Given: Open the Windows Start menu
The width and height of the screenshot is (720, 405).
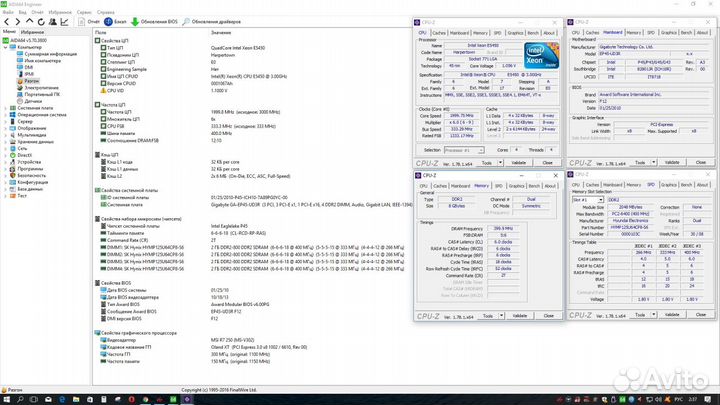Looking at the screenshot, I should click(6, 399).
